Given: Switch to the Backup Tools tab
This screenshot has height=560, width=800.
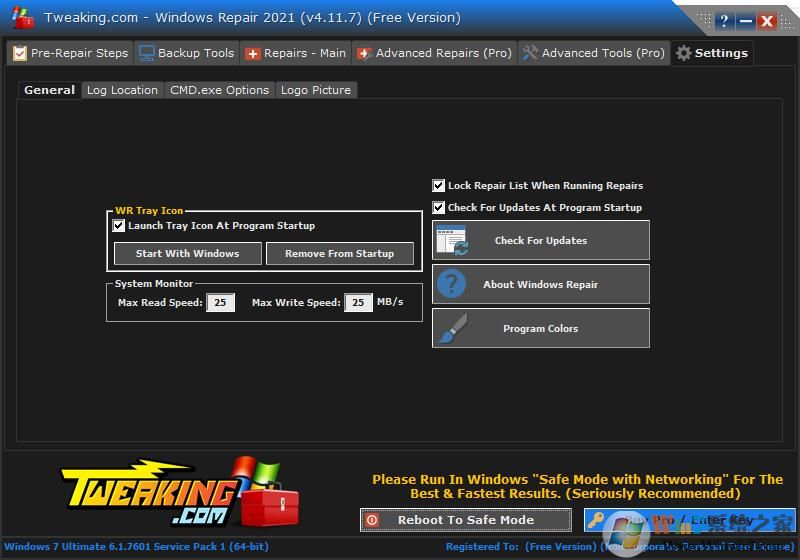Looking at the screenshot, I should [187, 53].
